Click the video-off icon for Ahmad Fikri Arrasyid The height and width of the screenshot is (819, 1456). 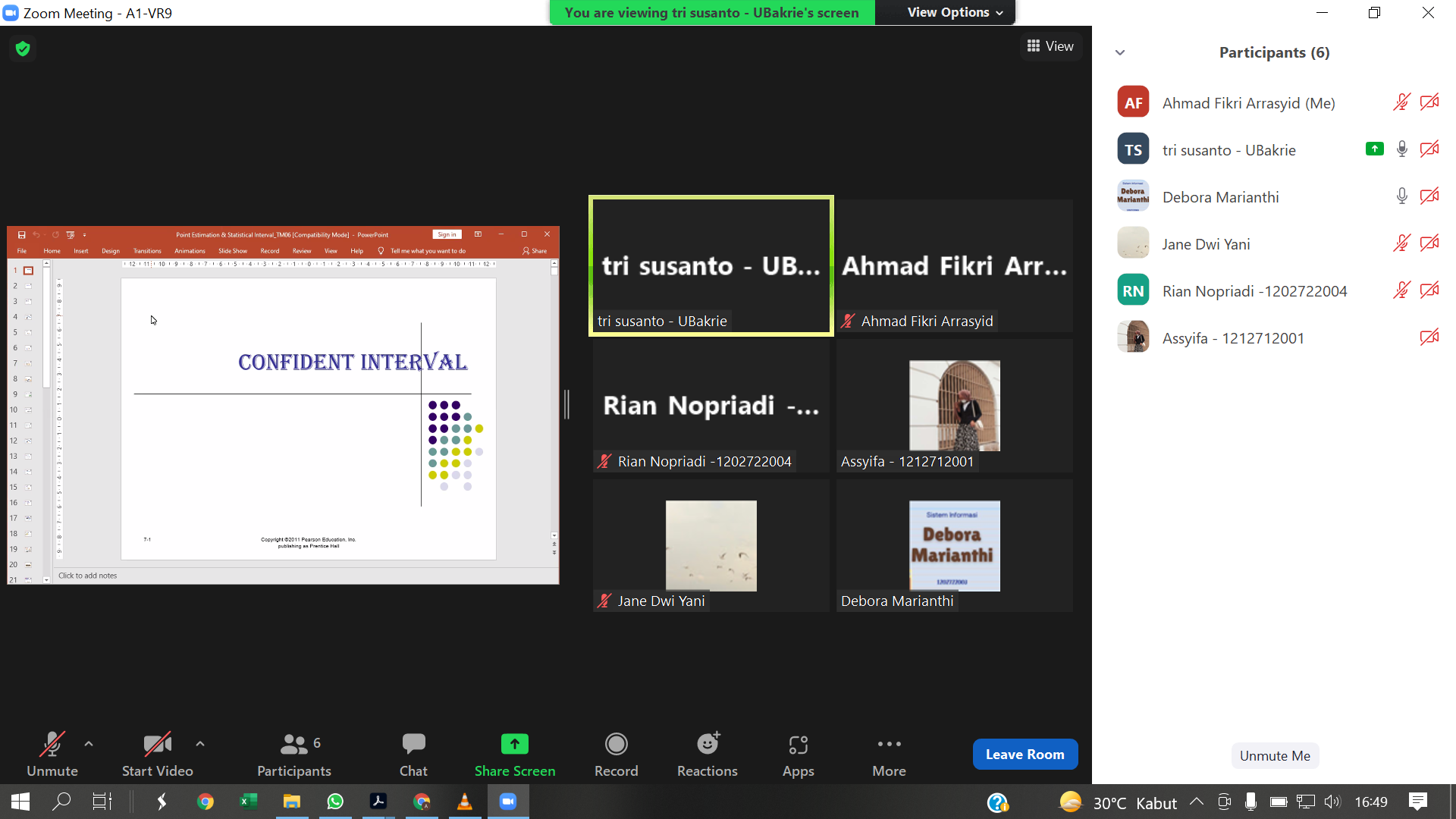coord(1429,102)
